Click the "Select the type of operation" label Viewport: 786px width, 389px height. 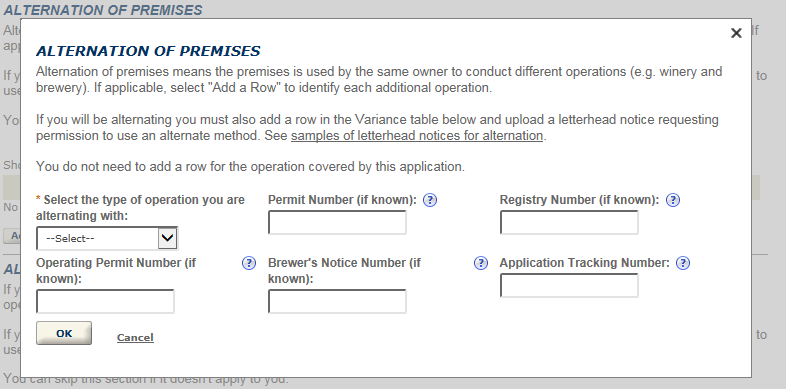tap(140, 208)
